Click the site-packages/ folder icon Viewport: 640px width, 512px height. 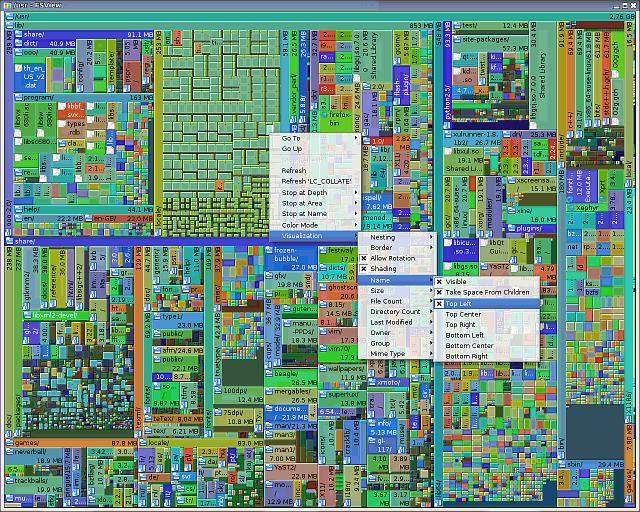[x=457, y=40]
